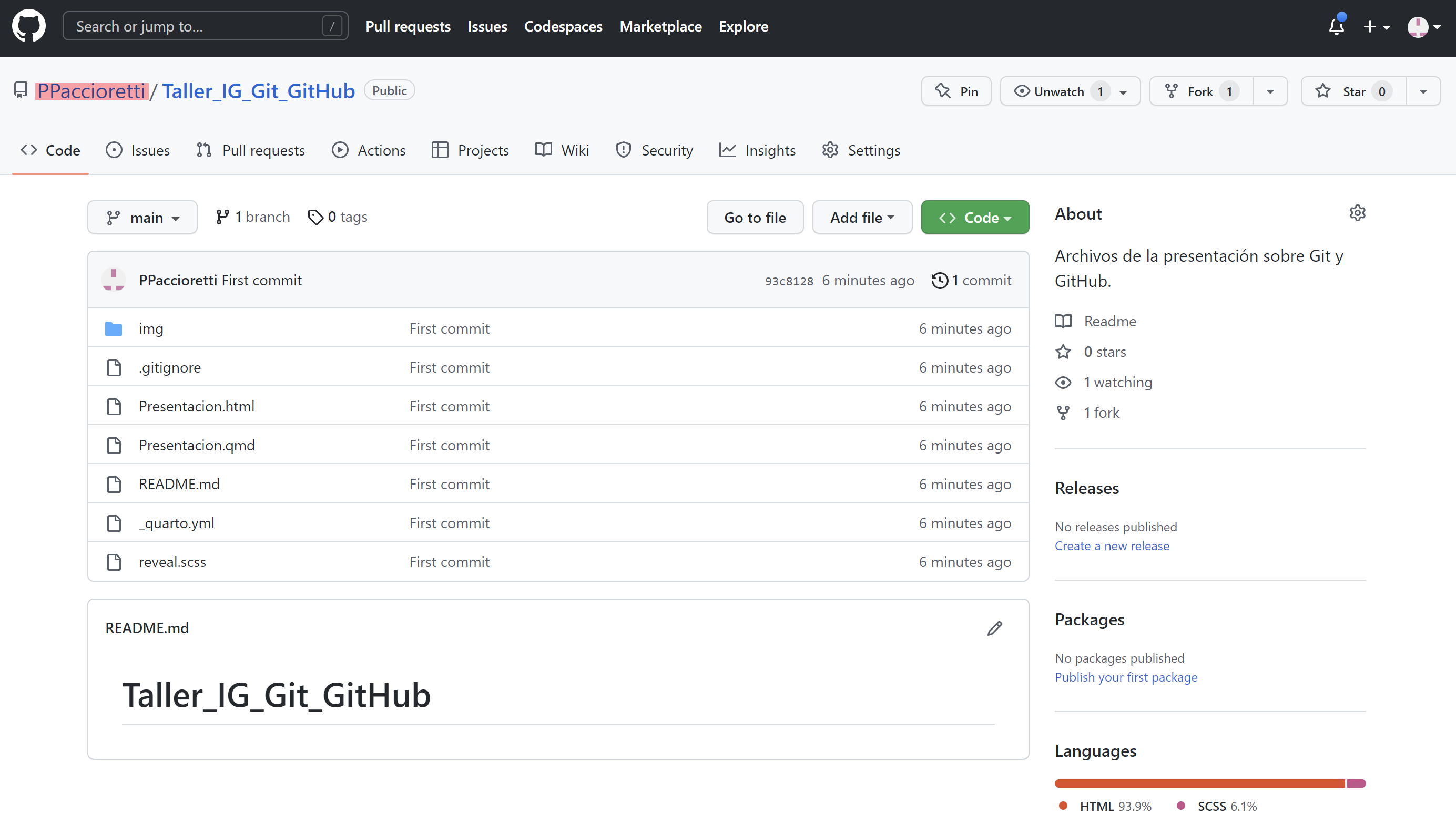
Task: Open the notifications bell
Action: click(1336, 27)
